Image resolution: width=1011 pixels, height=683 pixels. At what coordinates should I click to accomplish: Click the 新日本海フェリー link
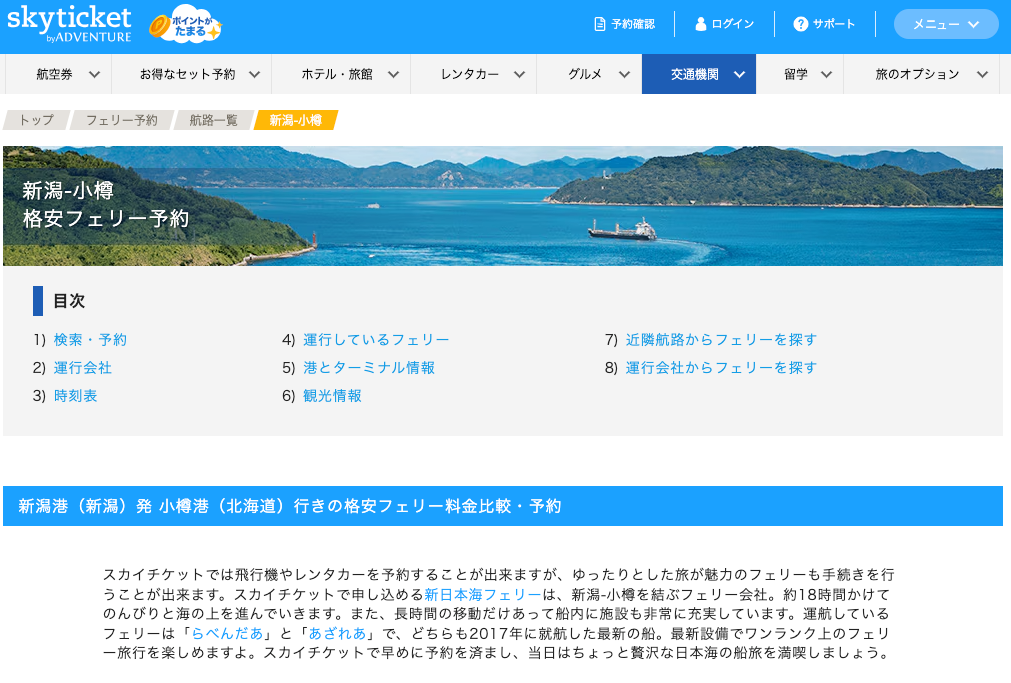pos(482,594)
